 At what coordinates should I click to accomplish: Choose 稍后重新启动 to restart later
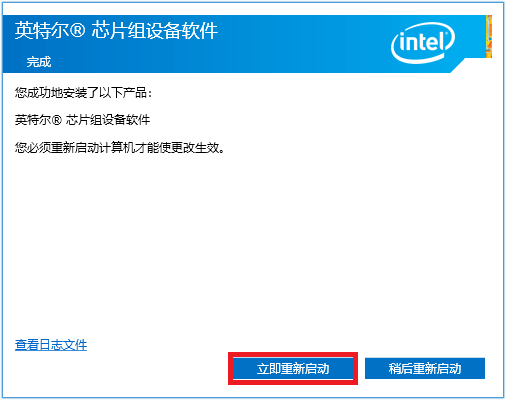425,368
